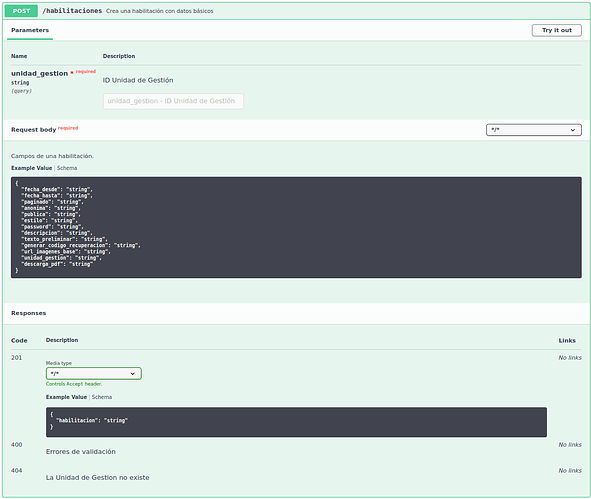Select the Parameters tab
This screenshot has height=499, width=591.
[x=30, y=30]
